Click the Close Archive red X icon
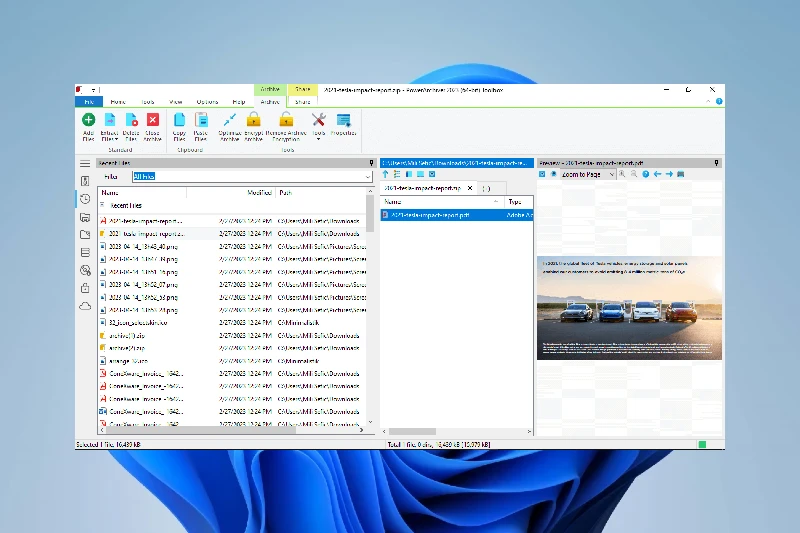800x533 pixels. [153, 120]
